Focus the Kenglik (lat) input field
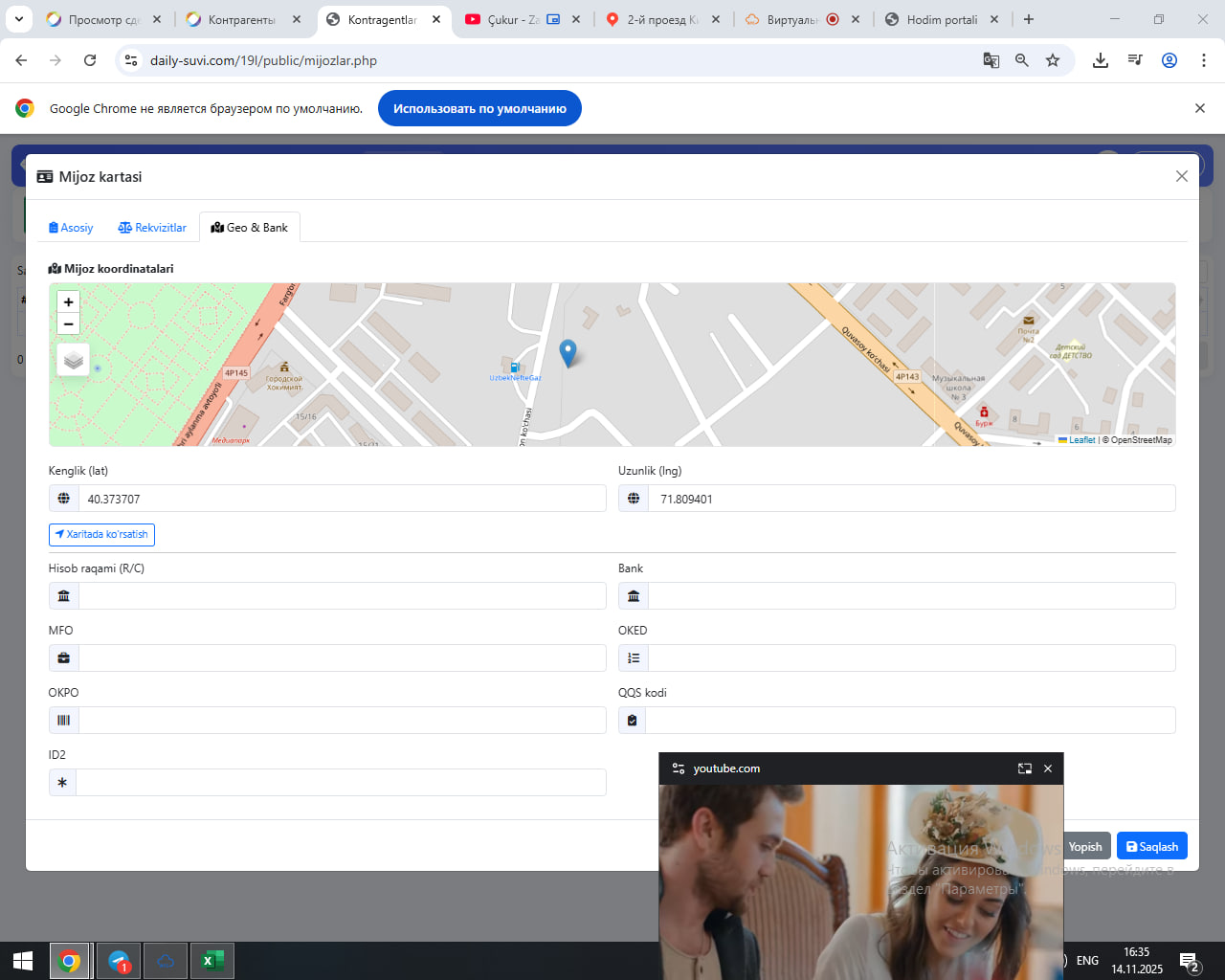Viewport: 1225px width, 980px height. (x=342, y=499)
